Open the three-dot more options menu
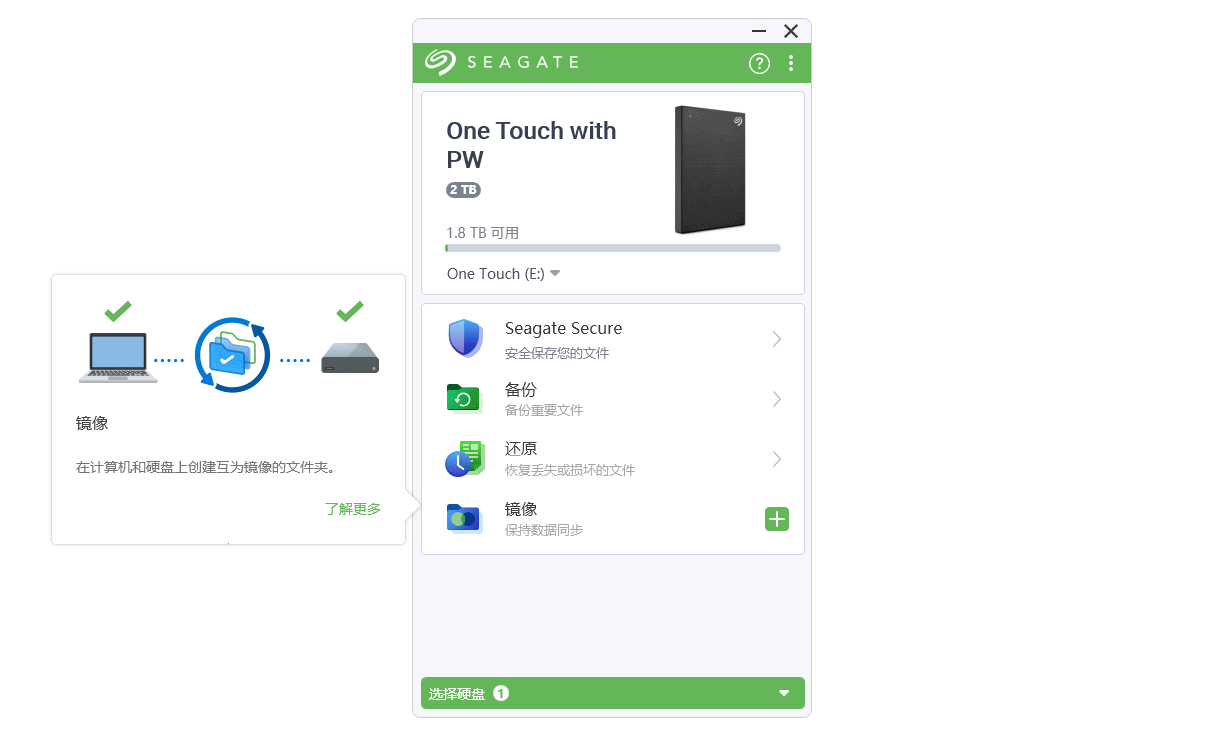Screen dimensions: 1224x733 (x=791, y=64)
